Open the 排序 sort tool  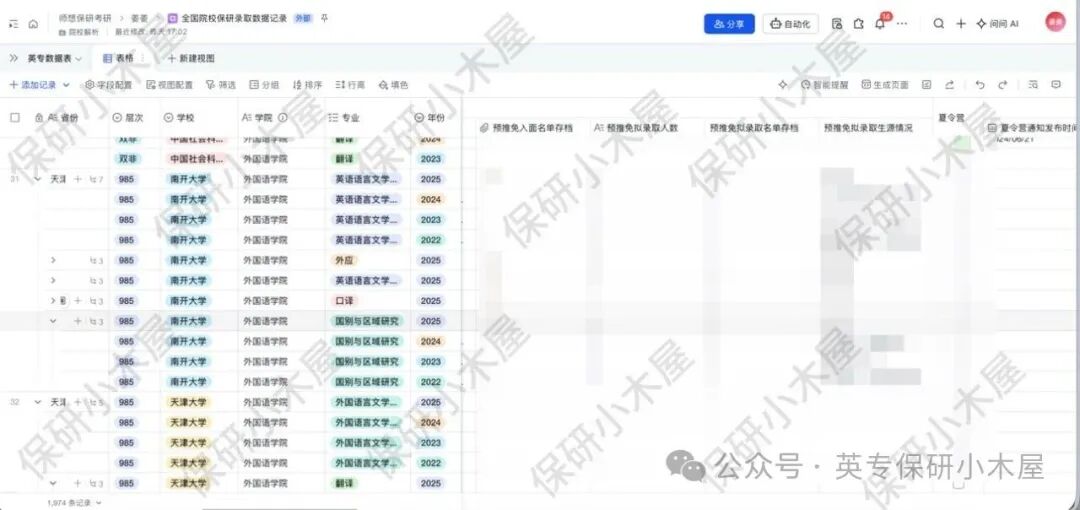coord(307,85)
